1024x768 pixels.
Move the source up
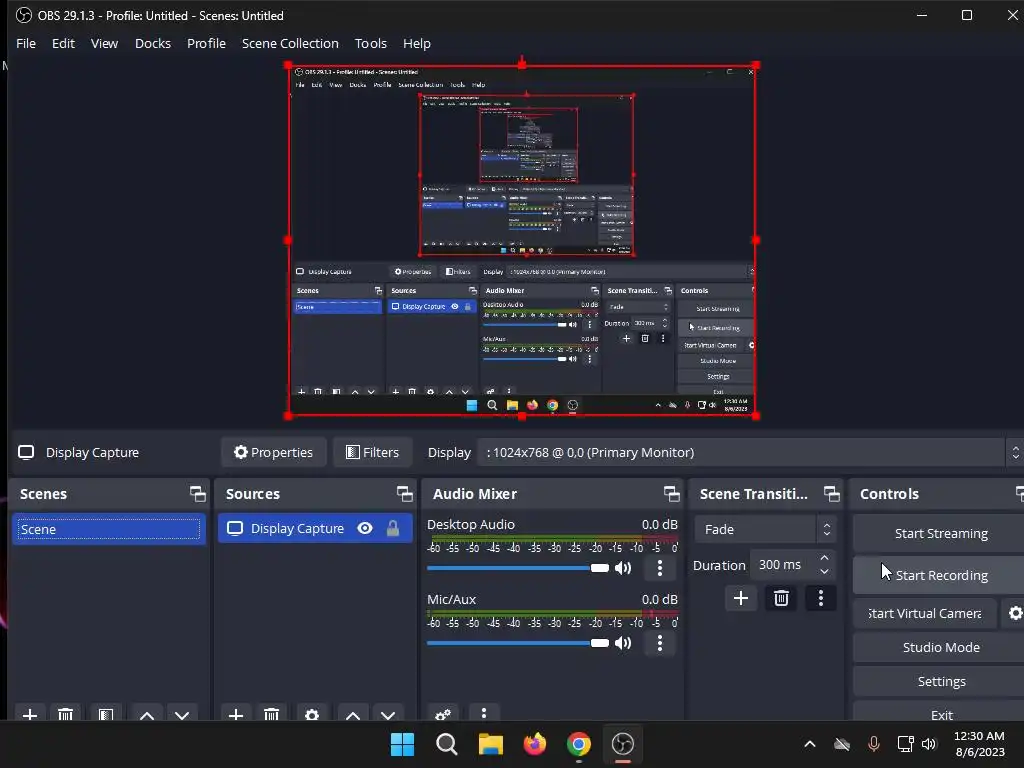click(353, 714)
